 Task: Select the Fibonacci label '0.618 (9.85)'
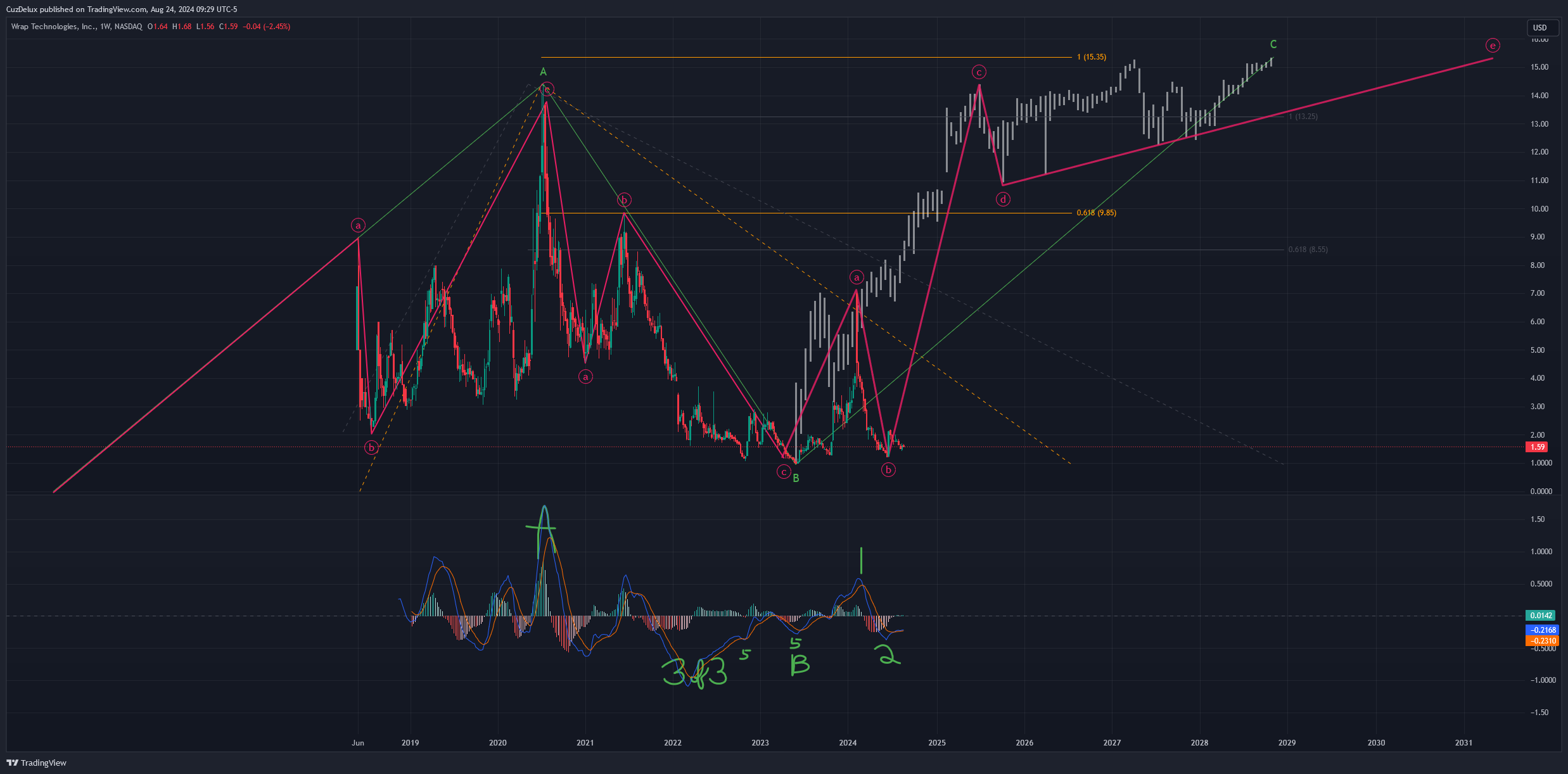pyautogui.click(x=1097, y=213)
